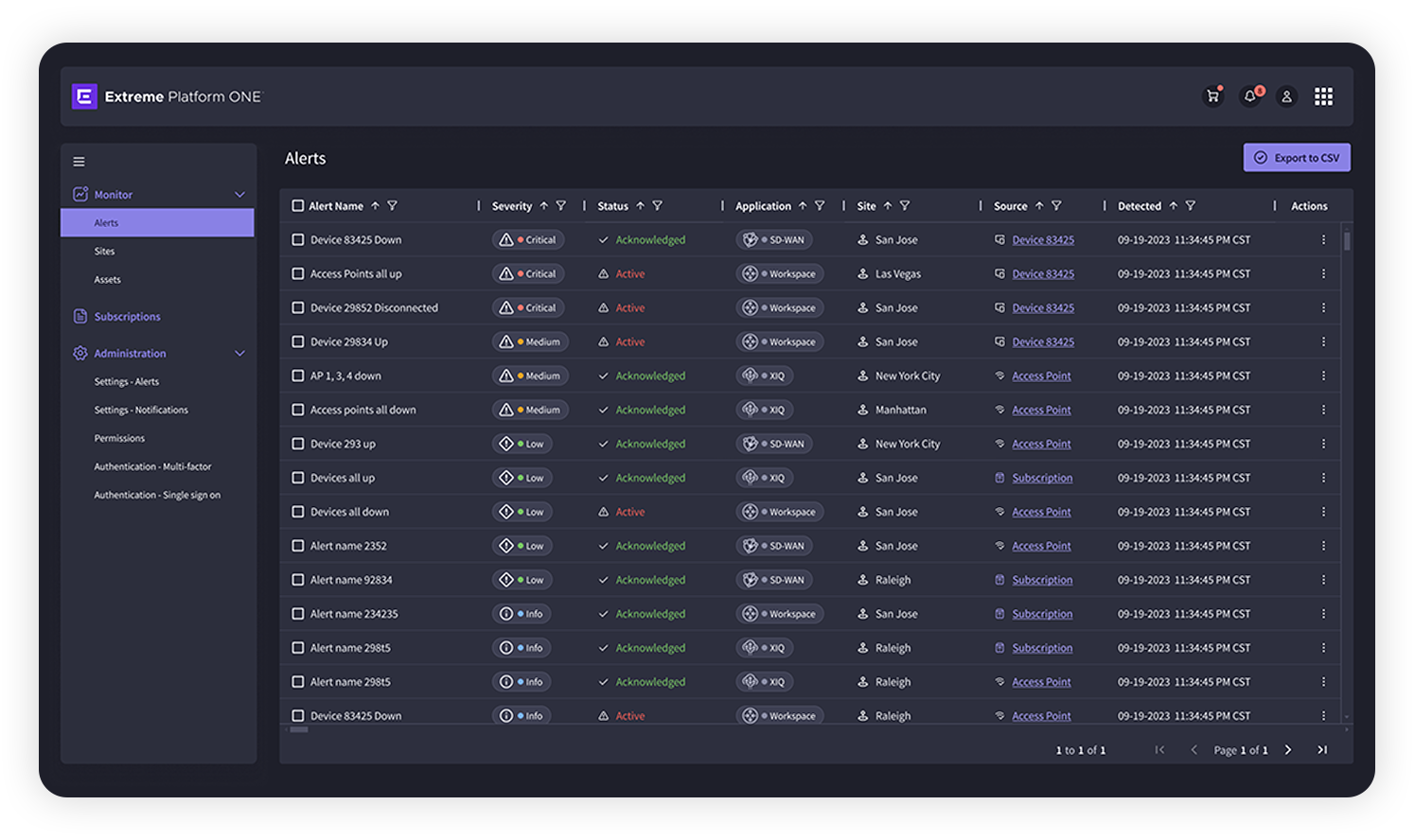Filter the Alert Name column
This screenshot has width=1415, height=840.
pos(392,206)
